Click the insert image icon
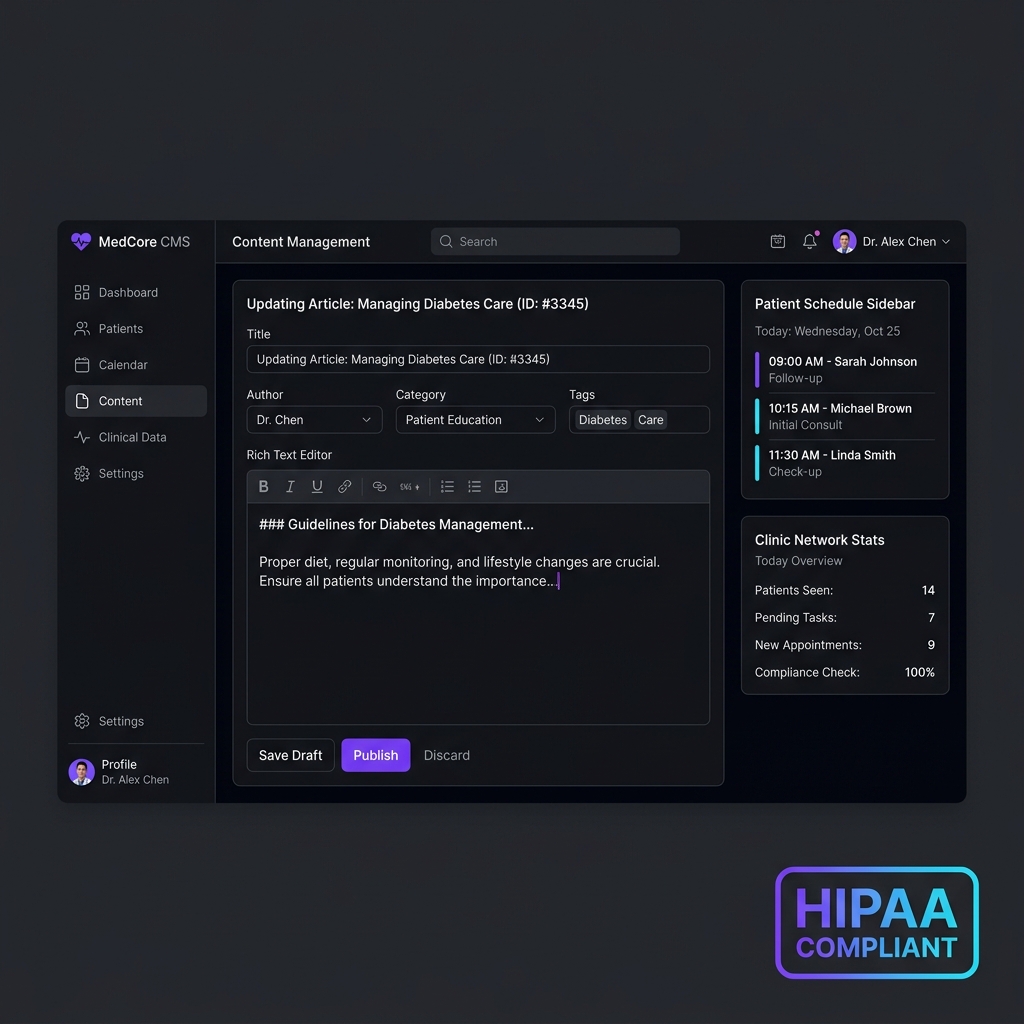Screen dimensions: 1024x1024 click(502, 487)
